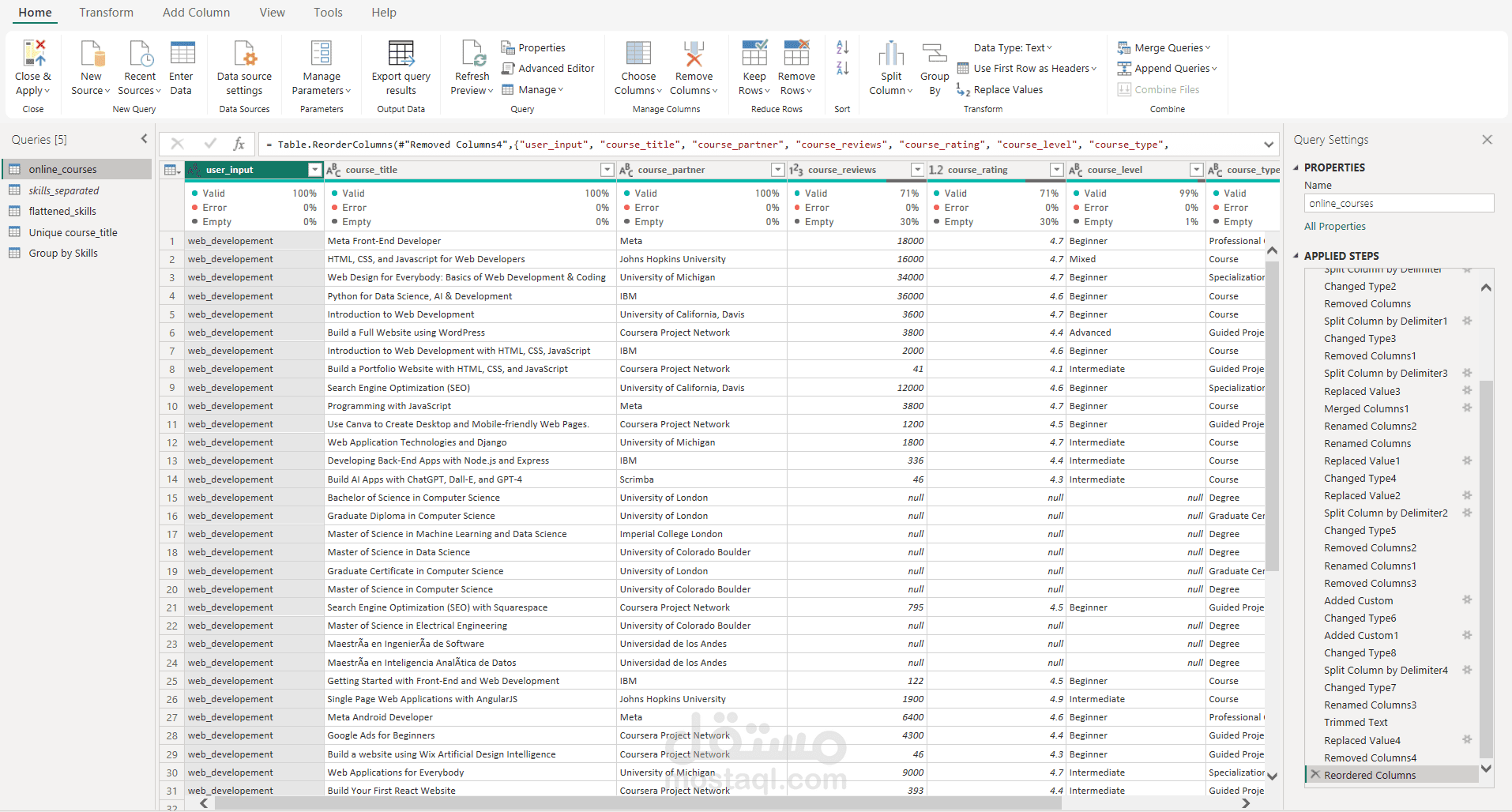
Task: Open the Add Column tab
Action: pos(196,13)
